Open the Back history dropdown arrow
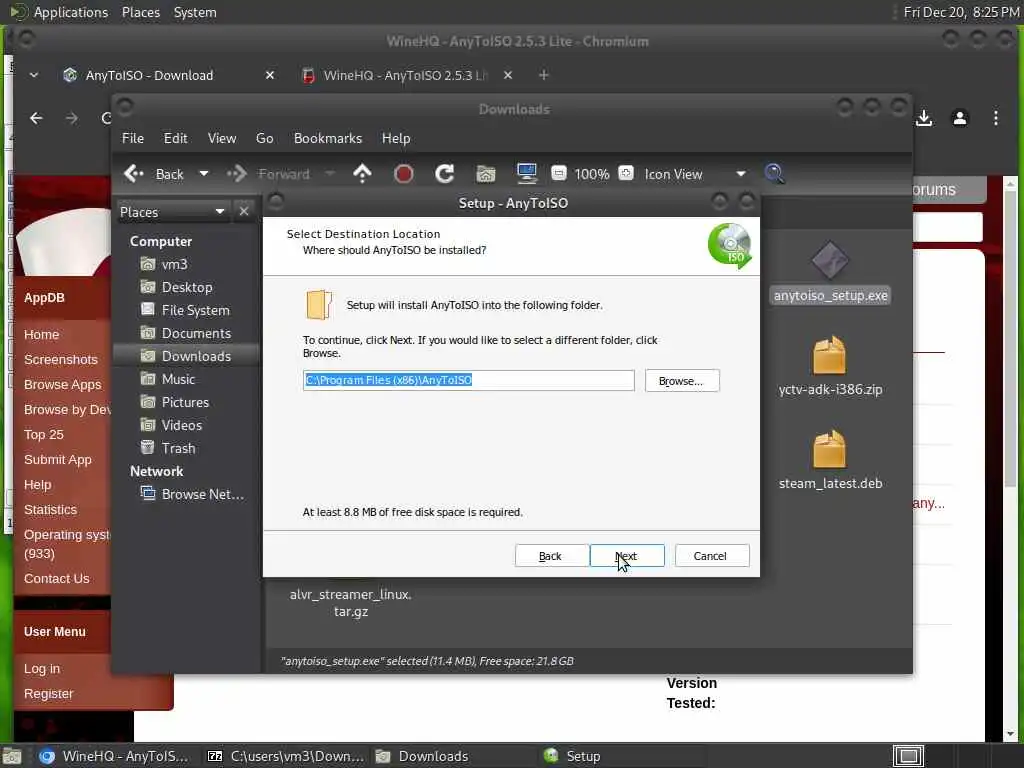The image size is (1024, 768). (204, 174)
